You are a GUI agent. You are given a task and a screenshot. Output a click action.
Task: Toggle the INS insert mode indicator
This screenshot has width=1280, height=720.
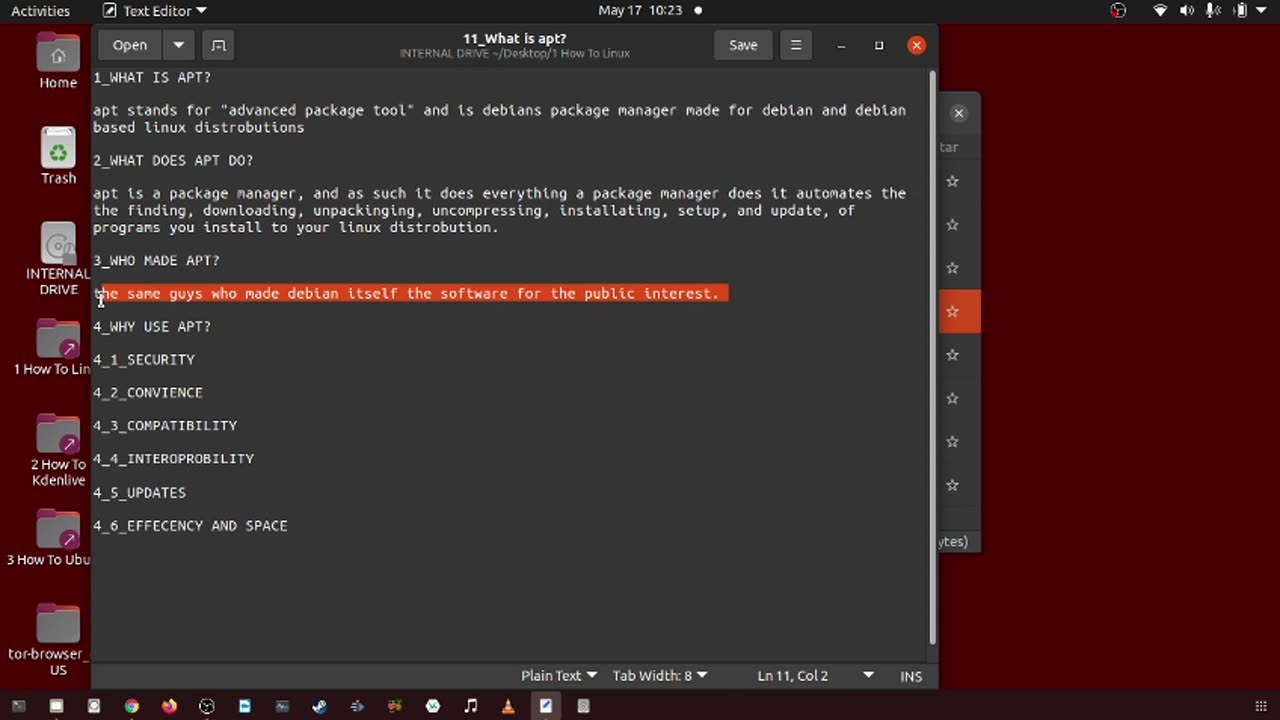pos(911,676)
